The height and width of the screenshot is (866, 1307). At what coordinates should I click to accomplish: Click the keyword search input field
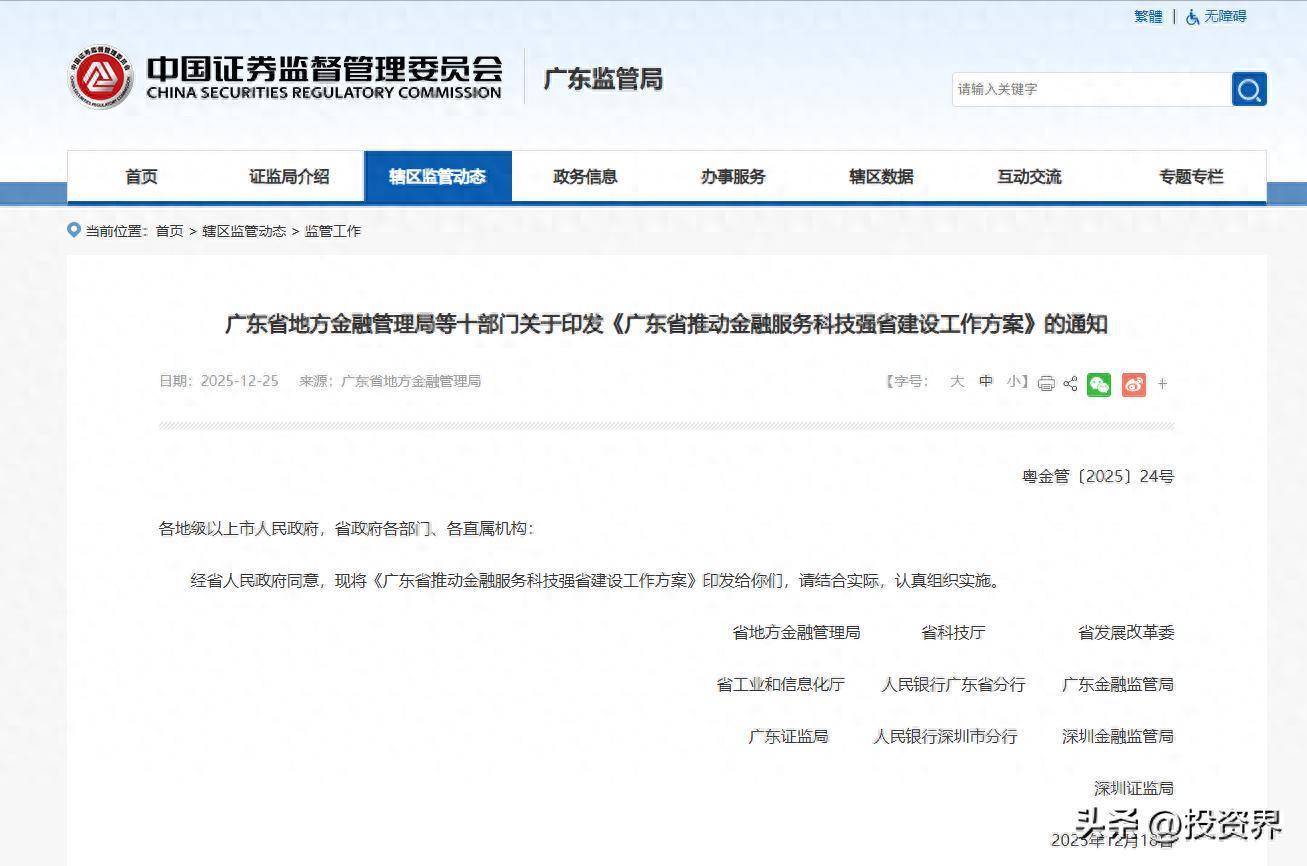coord(1090,89)
